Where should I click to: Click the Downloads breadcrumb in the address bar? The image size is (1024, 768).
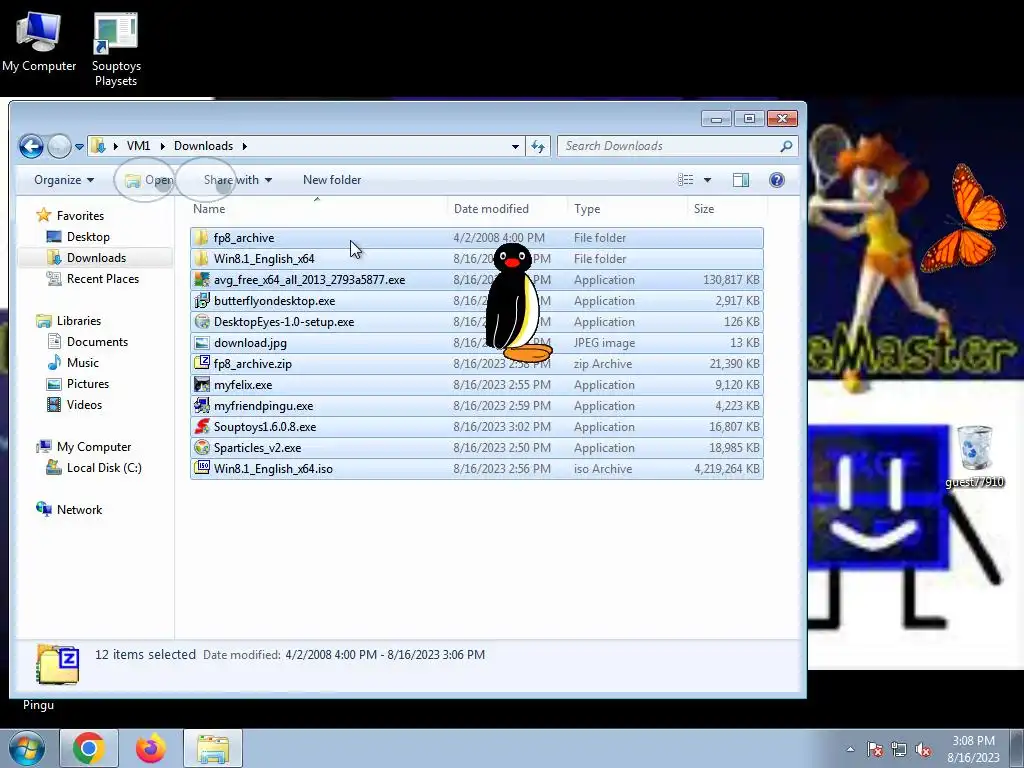(x=203, y=146)
